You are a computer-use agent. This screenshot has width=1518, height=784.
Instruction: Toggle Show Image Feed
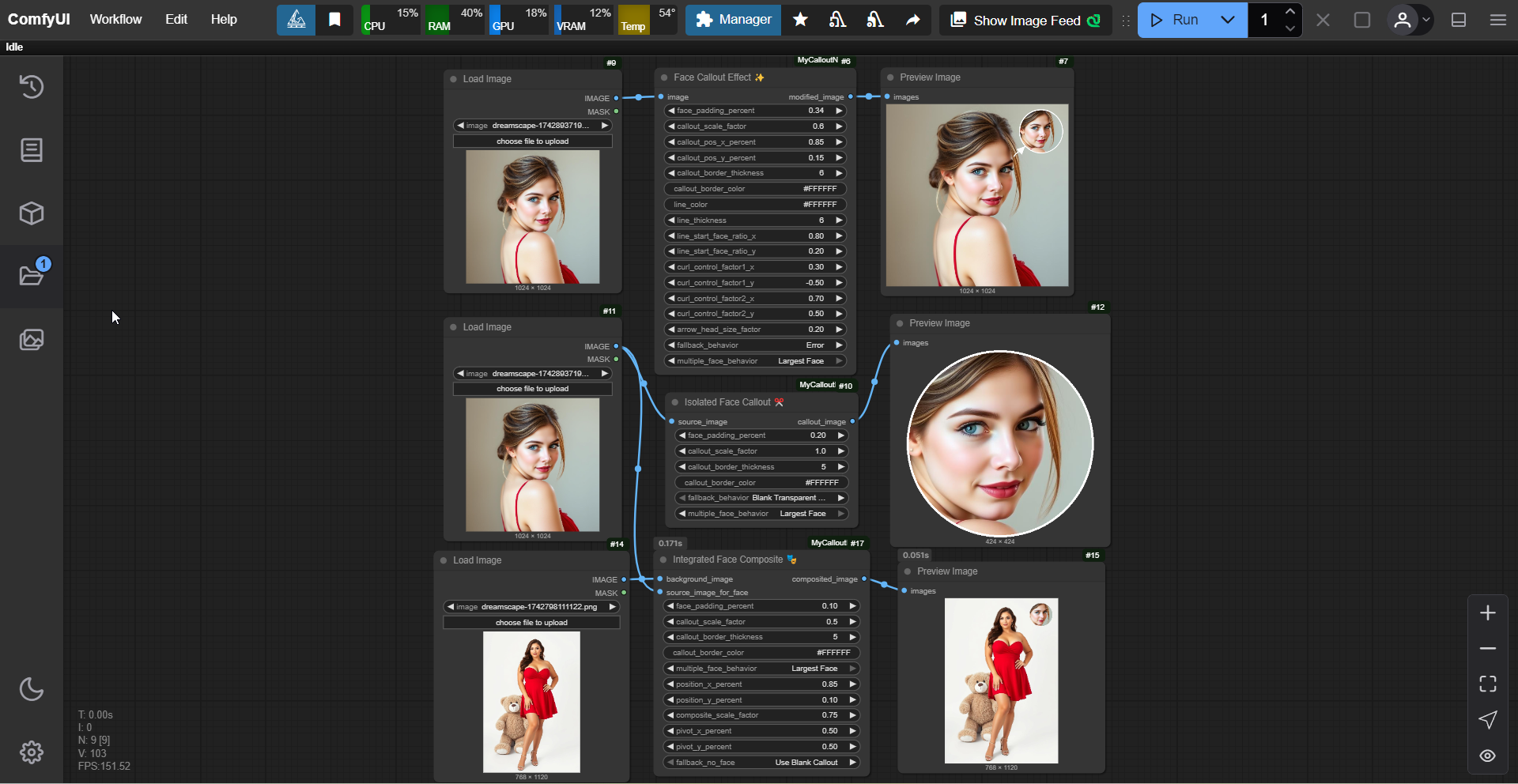point(1025,20)
